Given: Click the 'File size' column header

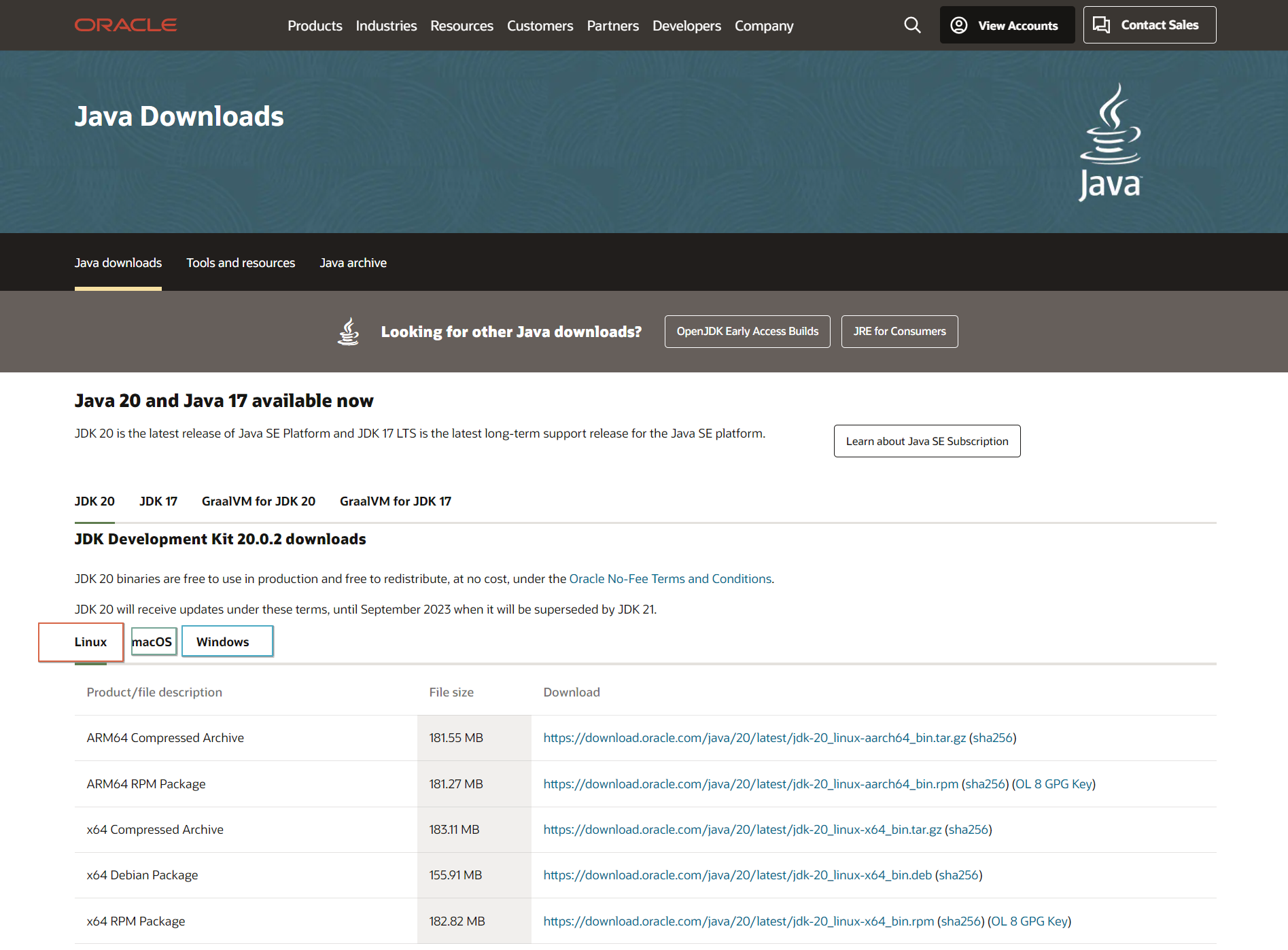Looking at the screenshot, I should 451,692.
